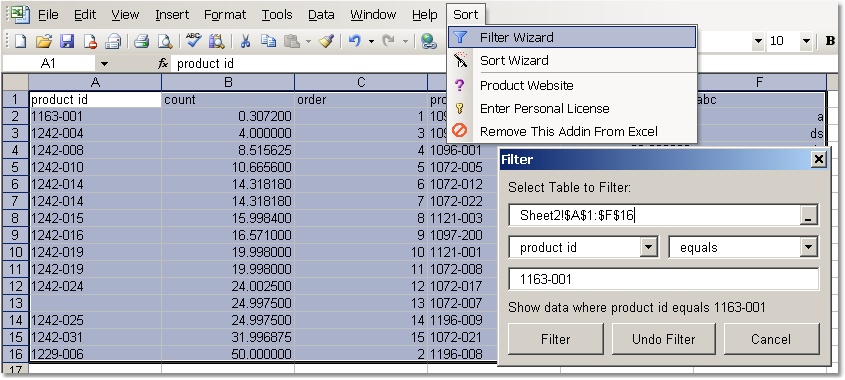845x380 pixels.
Task: Open the equals condition dropdown
Action: (808, 247)
